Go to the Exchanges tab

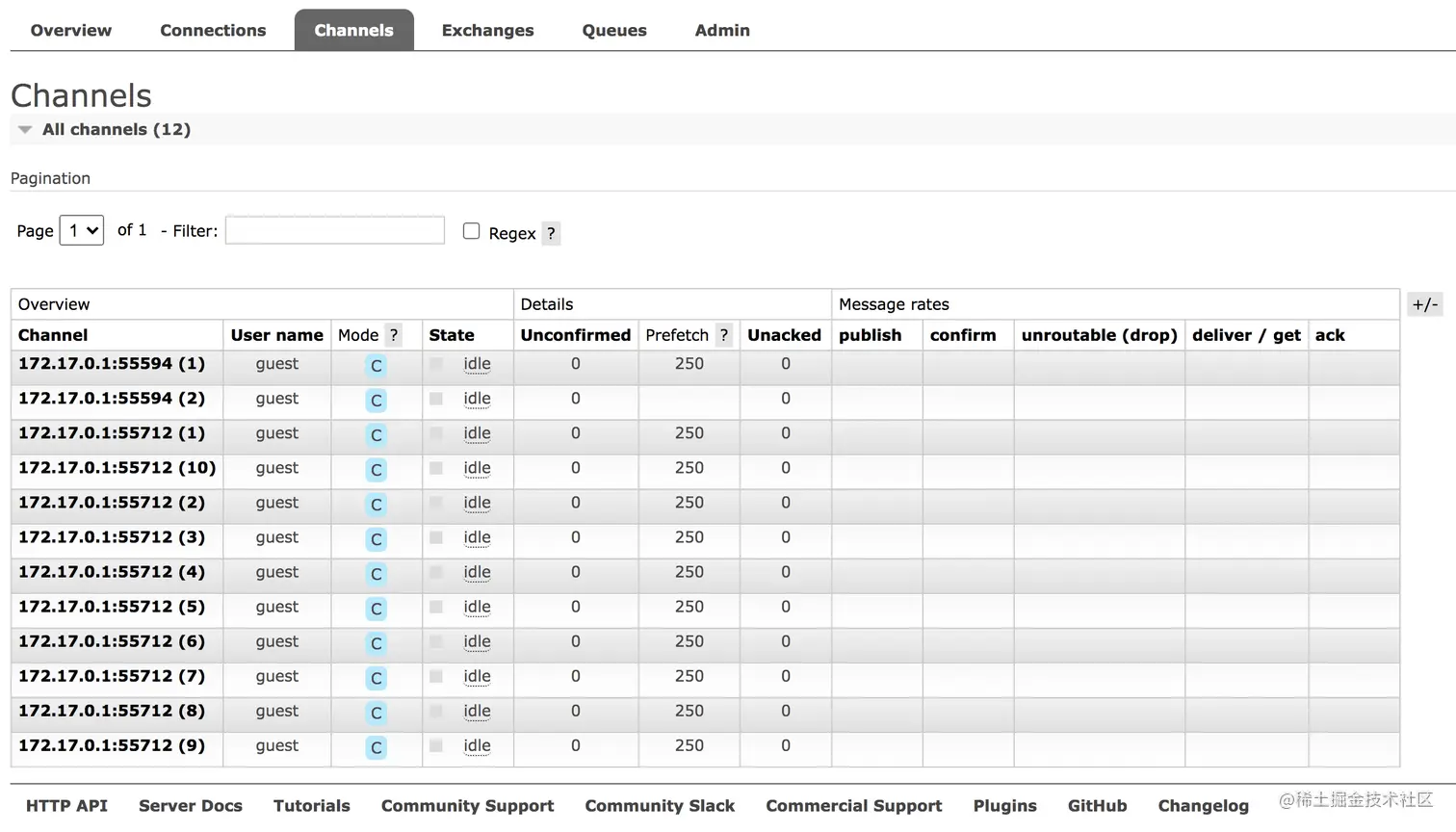point(487,30)
